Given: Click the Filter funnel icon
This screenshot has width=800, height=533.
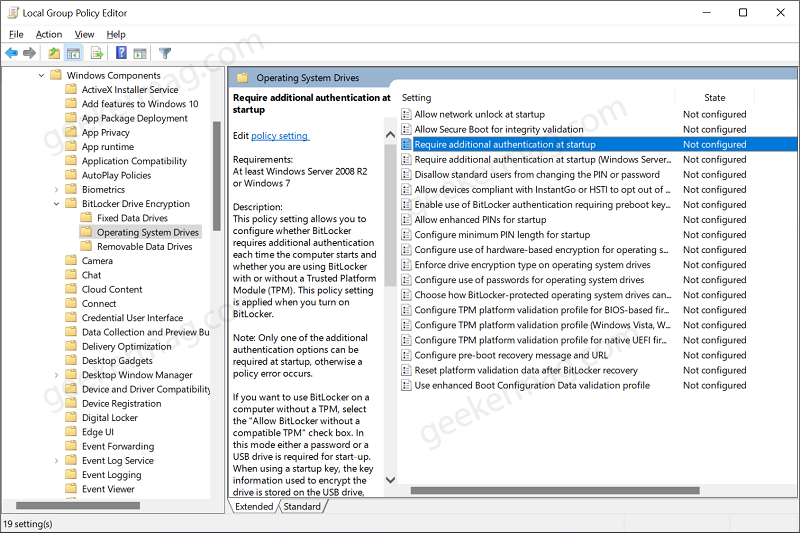Looking at the screenshot, I should (x=165, y=53).
